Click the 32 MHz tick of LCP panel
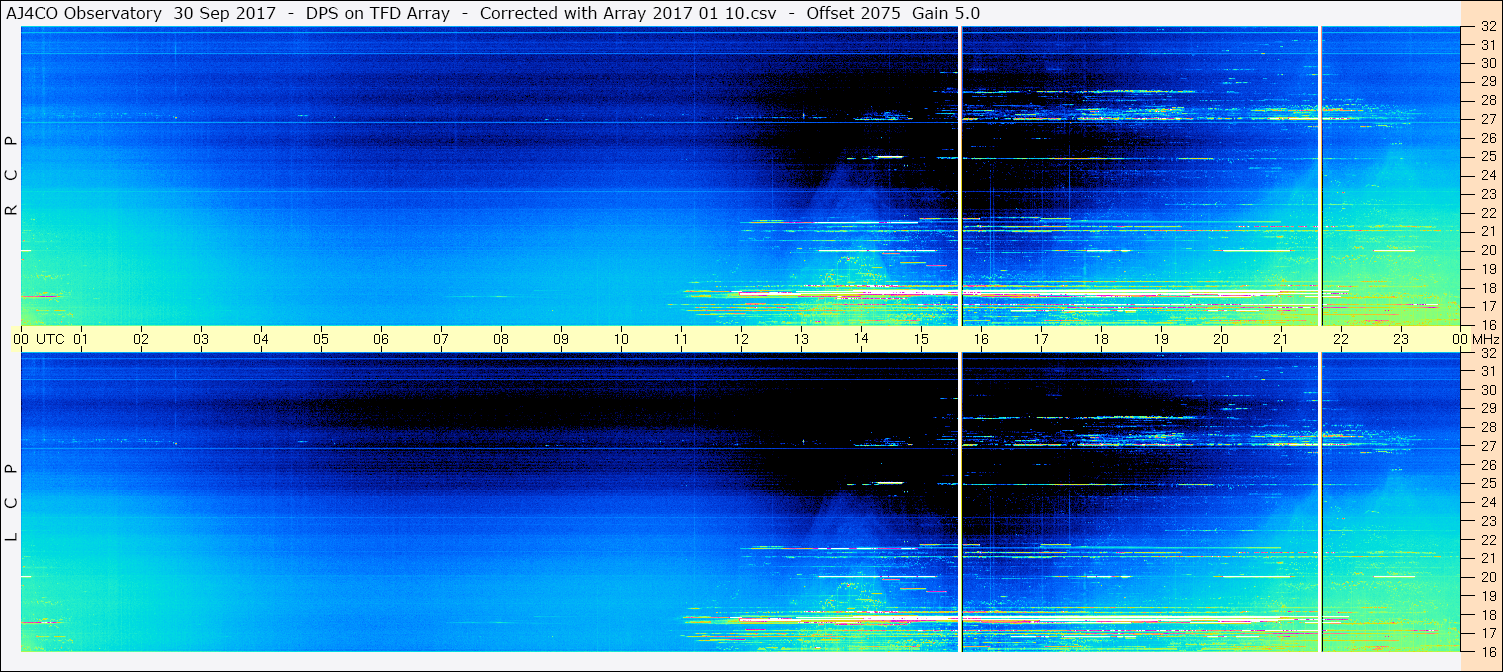 [x=1488, y=353]
